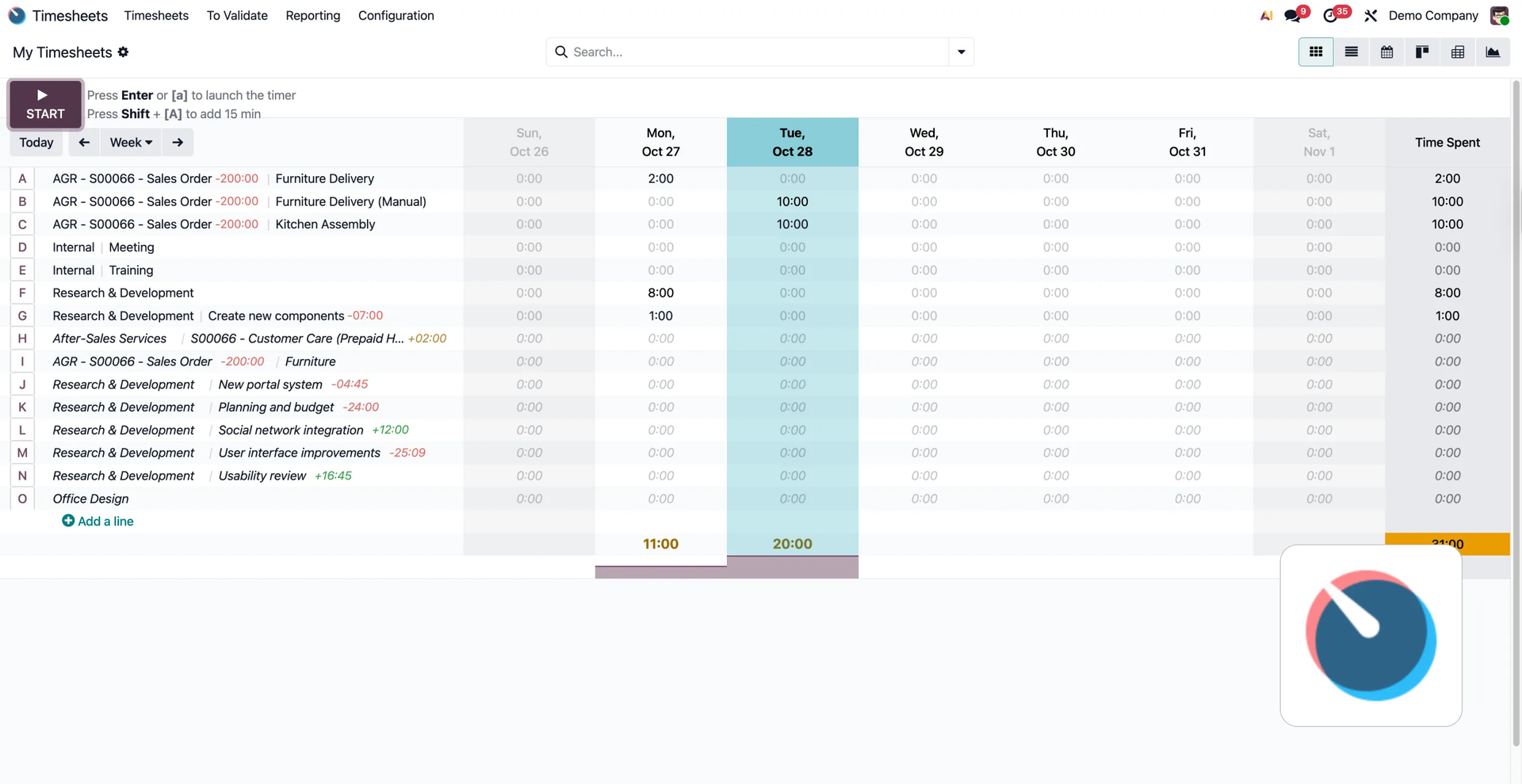Go to the next week arrow

coord(178,143)
